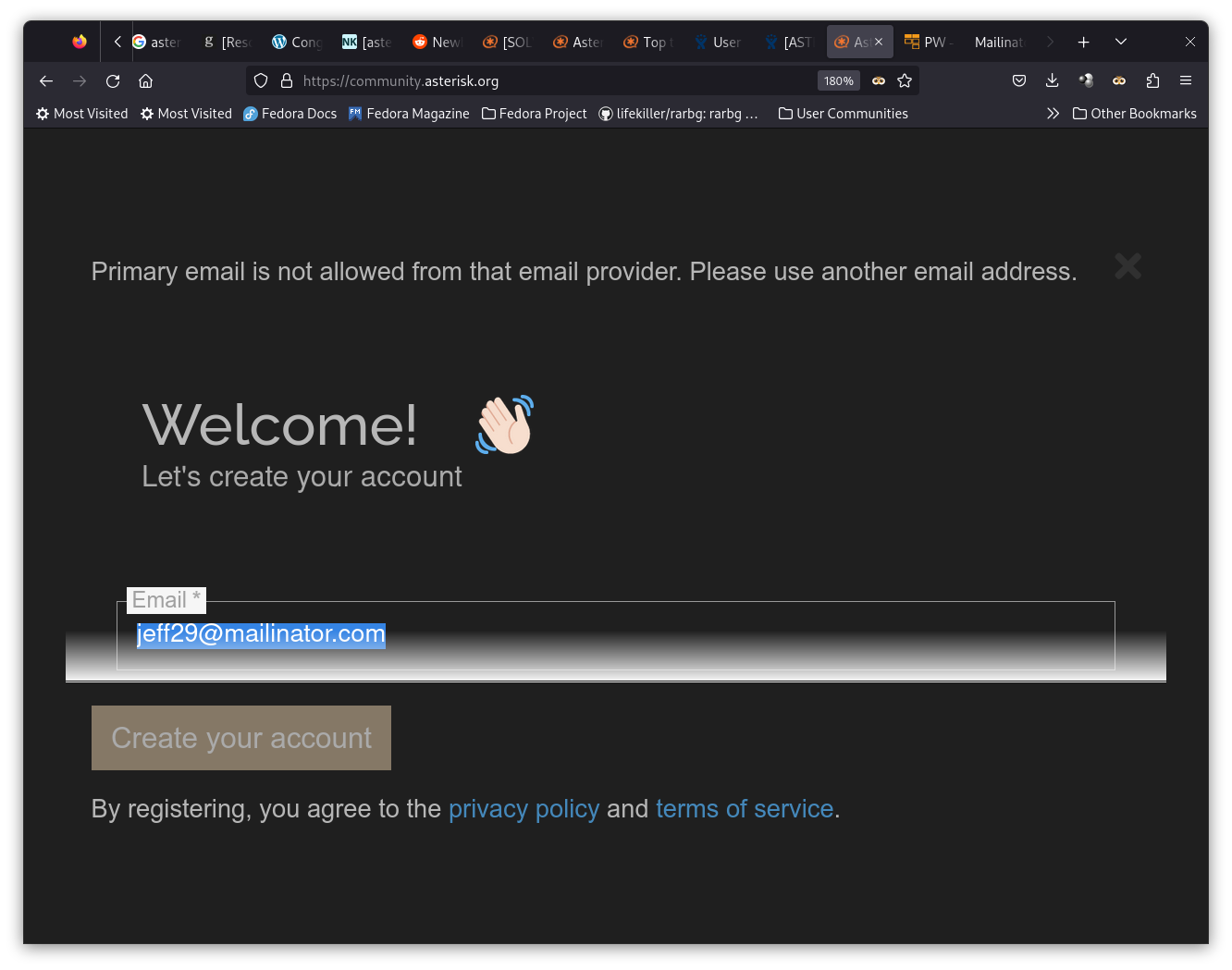This screenshot has width=1232, height=970.
Task: Open the lifekiller/rarbg GitHub bookmark
Action: [x=678, y=114]
